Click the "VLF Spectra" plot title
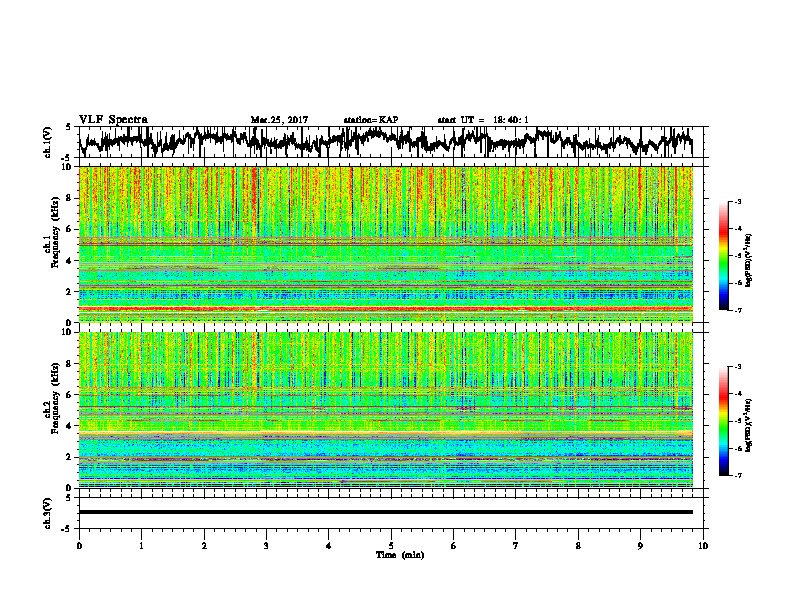The image size is (792, 612). pyautogui.click(x=113, y=120)
